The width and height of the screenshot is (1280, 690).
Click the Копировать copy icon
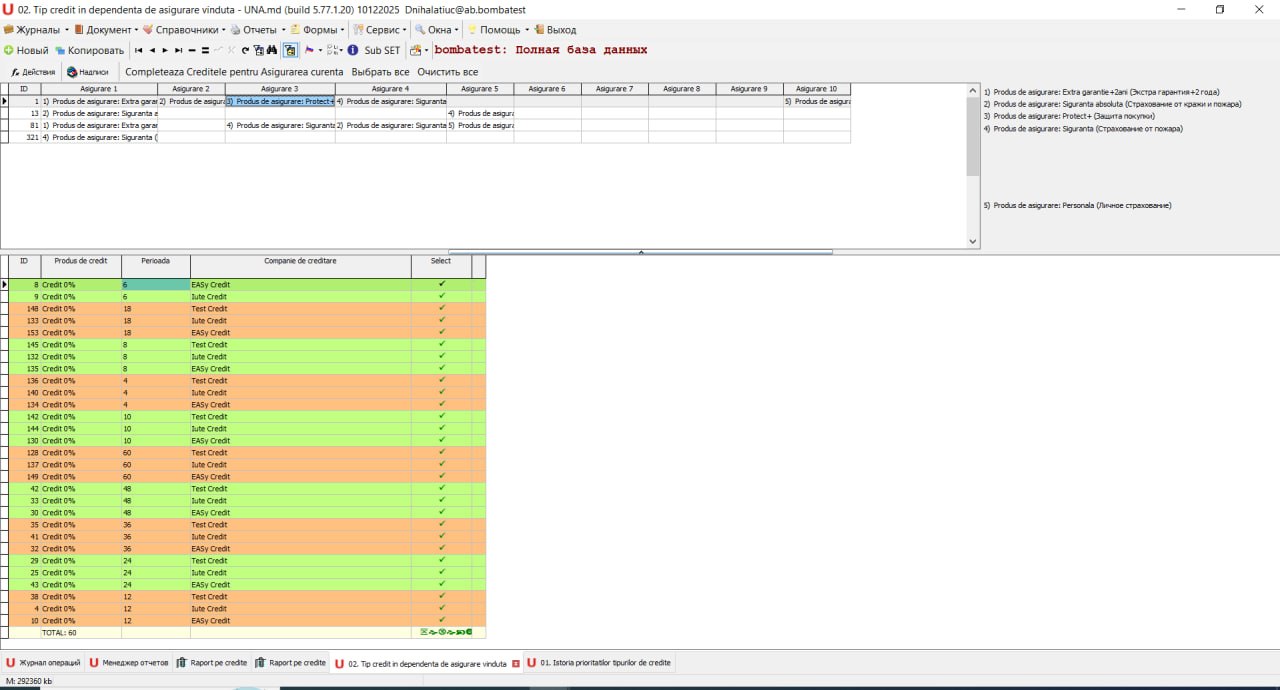[60, 50]
